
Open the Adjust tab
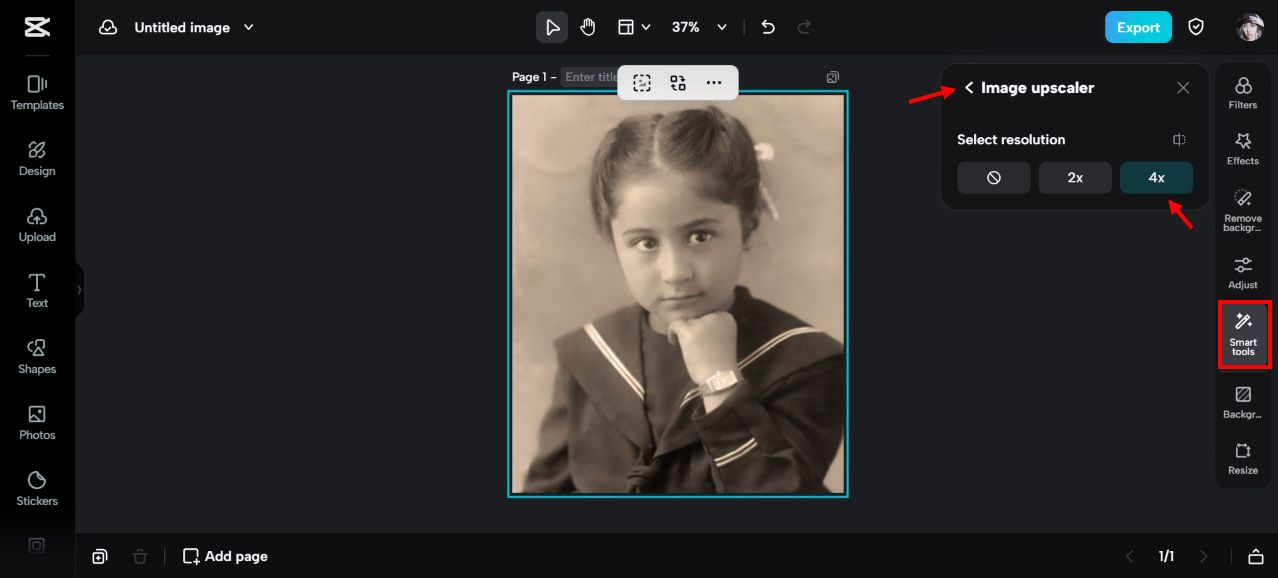pos(1243,273)
